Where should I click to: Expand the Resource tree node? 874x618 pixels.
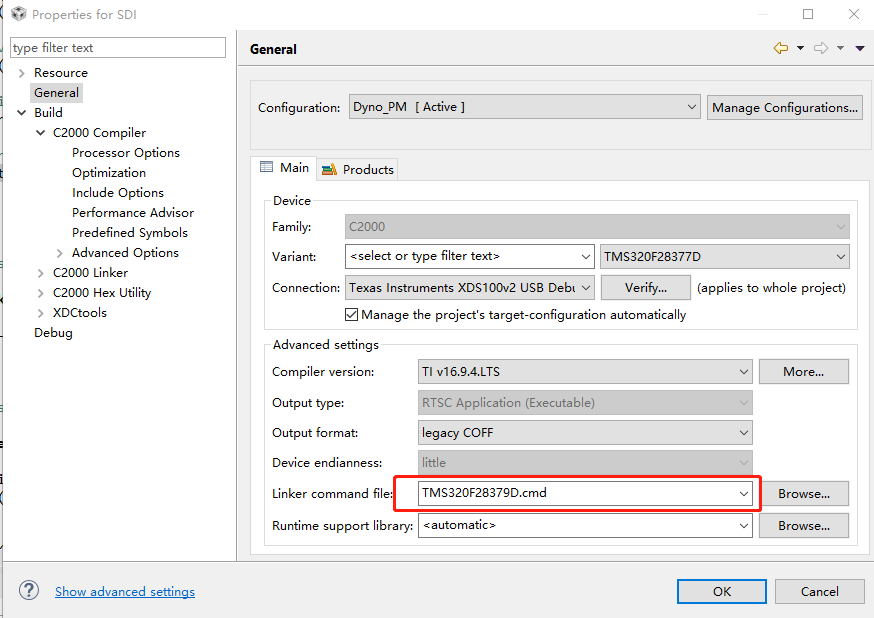point(22,73)
